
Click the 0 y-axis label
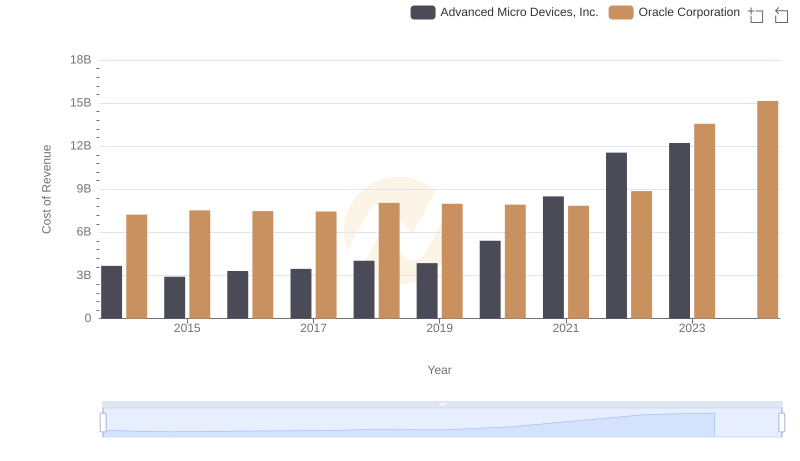88,318
